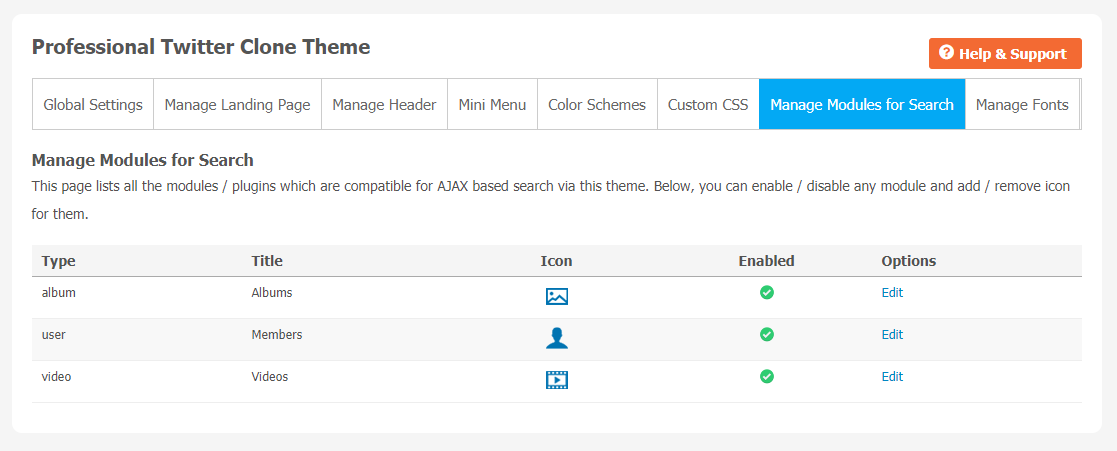
Task: Click the Videos film icon
Action: 556,380
